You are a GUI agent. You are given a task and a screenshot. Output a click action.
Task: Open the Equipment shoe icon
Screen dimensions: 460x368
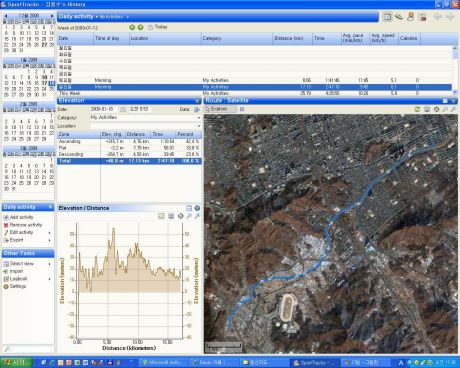(x=399, y=17)
